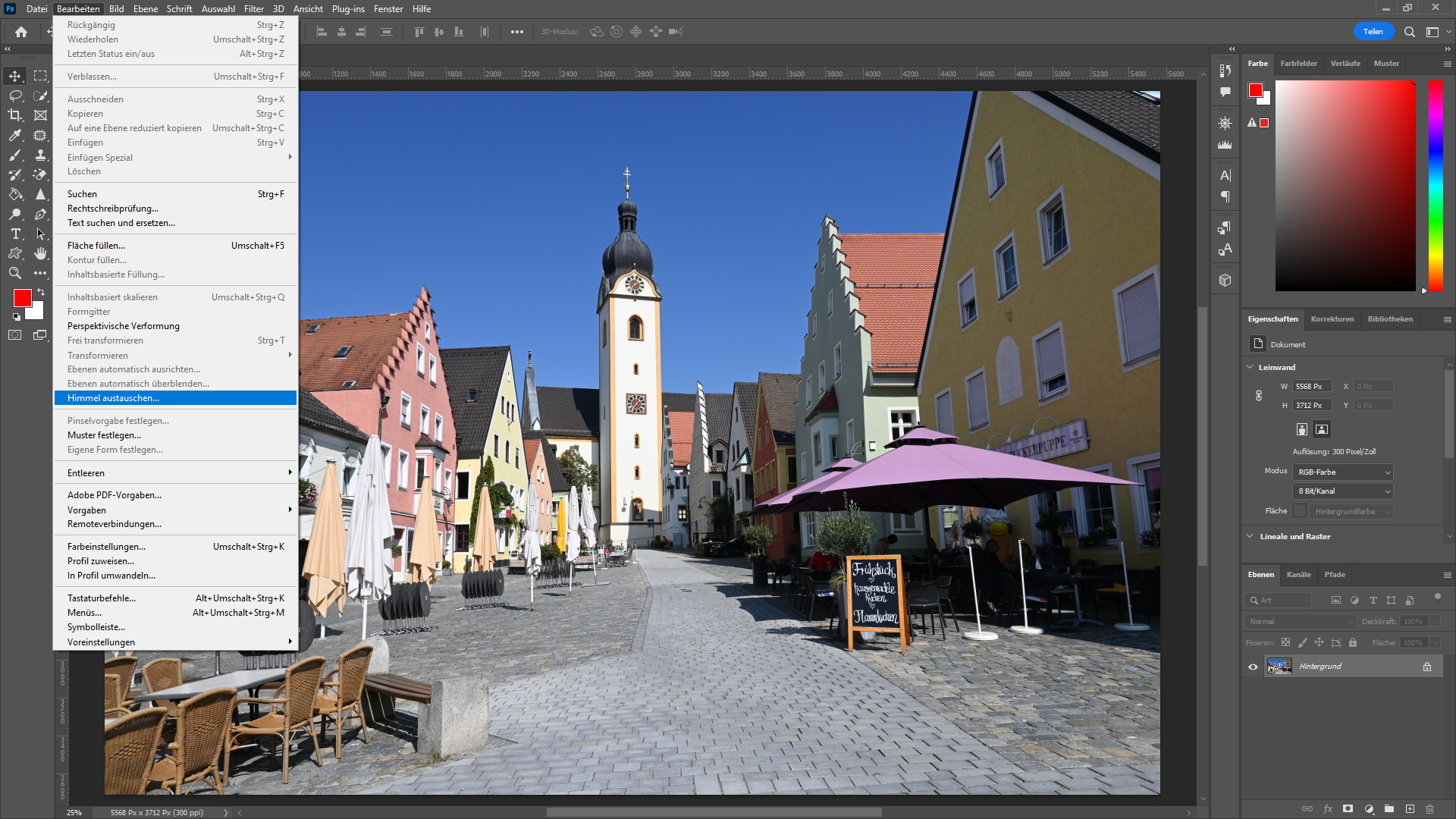Select the Pen tool
The height and width of the screenshot is (819, 1456).
tap(40, 214)
